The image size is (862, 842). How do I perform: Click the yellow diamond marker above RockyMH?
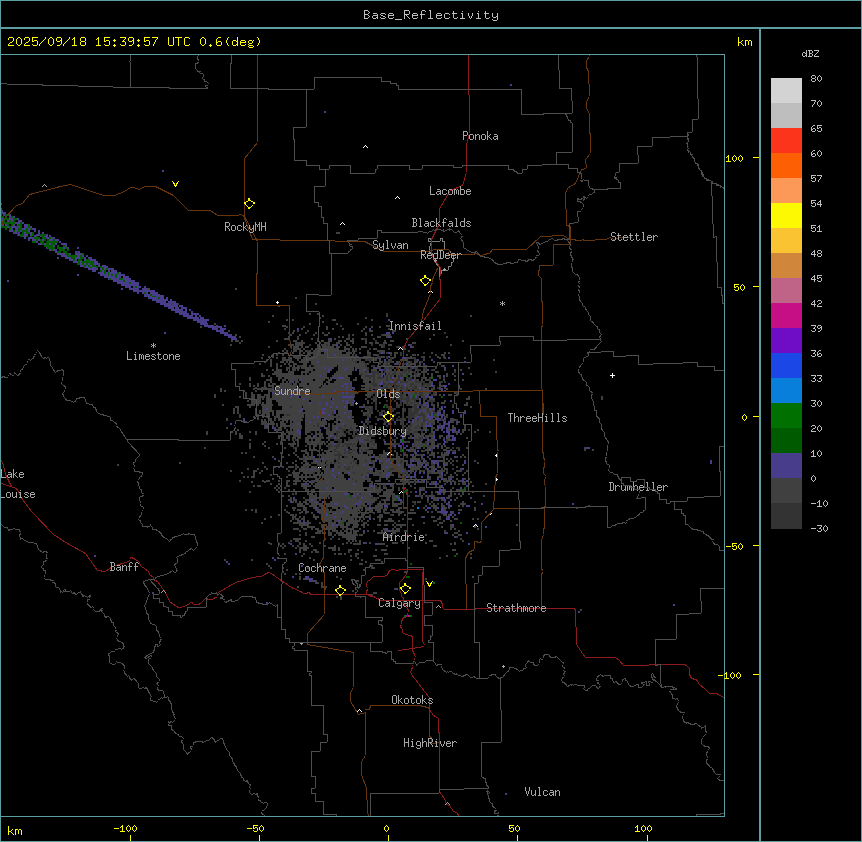point(249,203)
